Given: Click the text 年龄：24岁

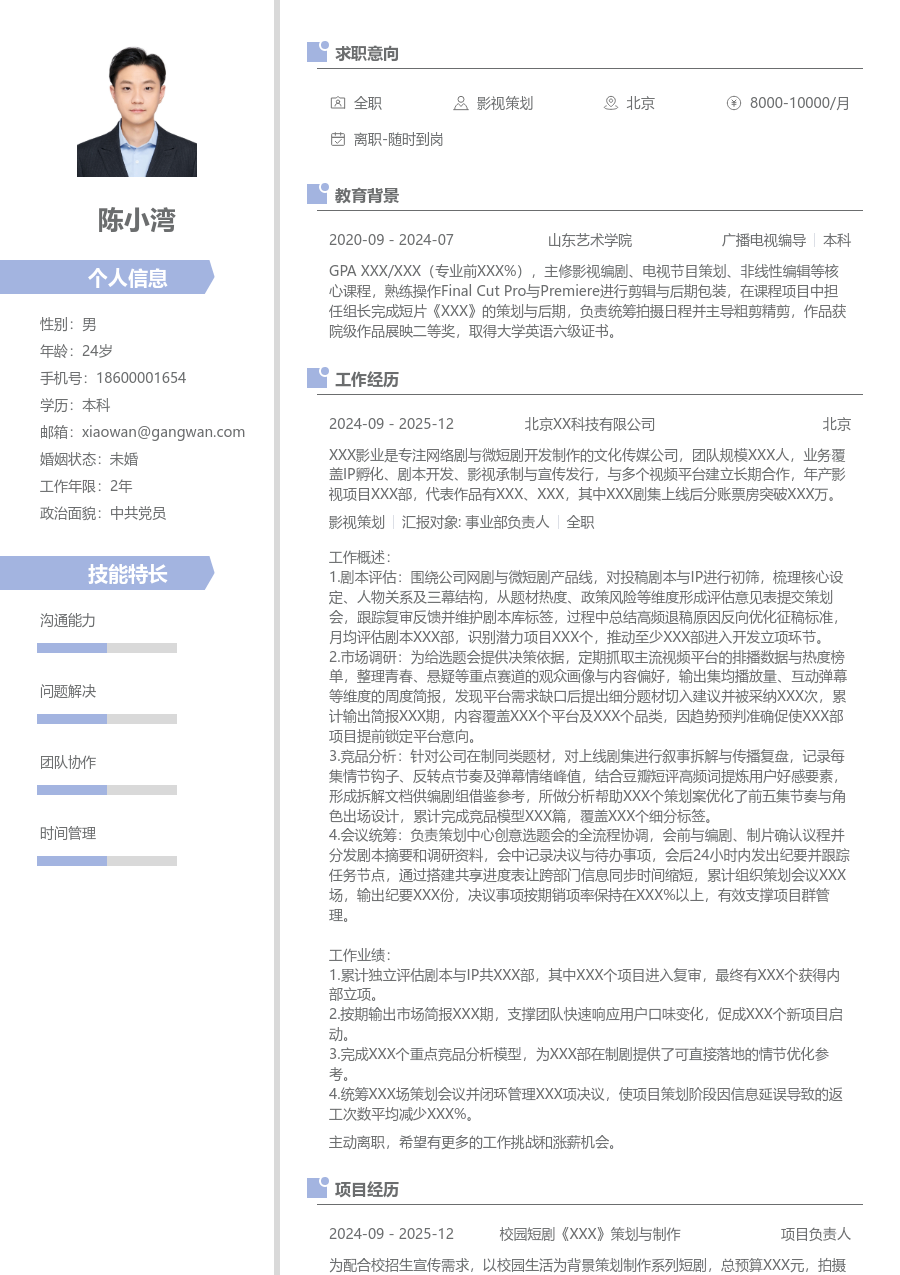Looking at the screenshot, I should pyautogui.click(x=76, y=351).
